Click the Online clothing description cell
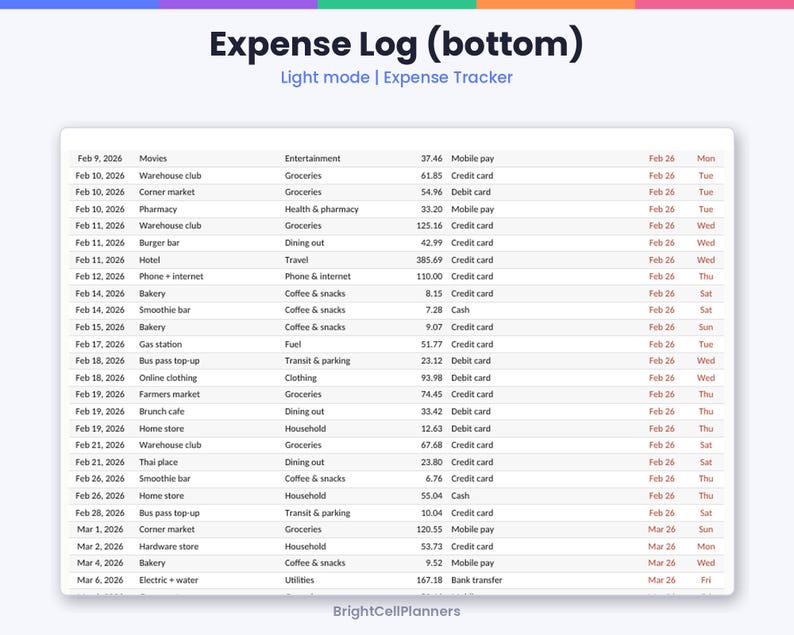The width and height of the screenshot is (794, 635). click(168, 378)
